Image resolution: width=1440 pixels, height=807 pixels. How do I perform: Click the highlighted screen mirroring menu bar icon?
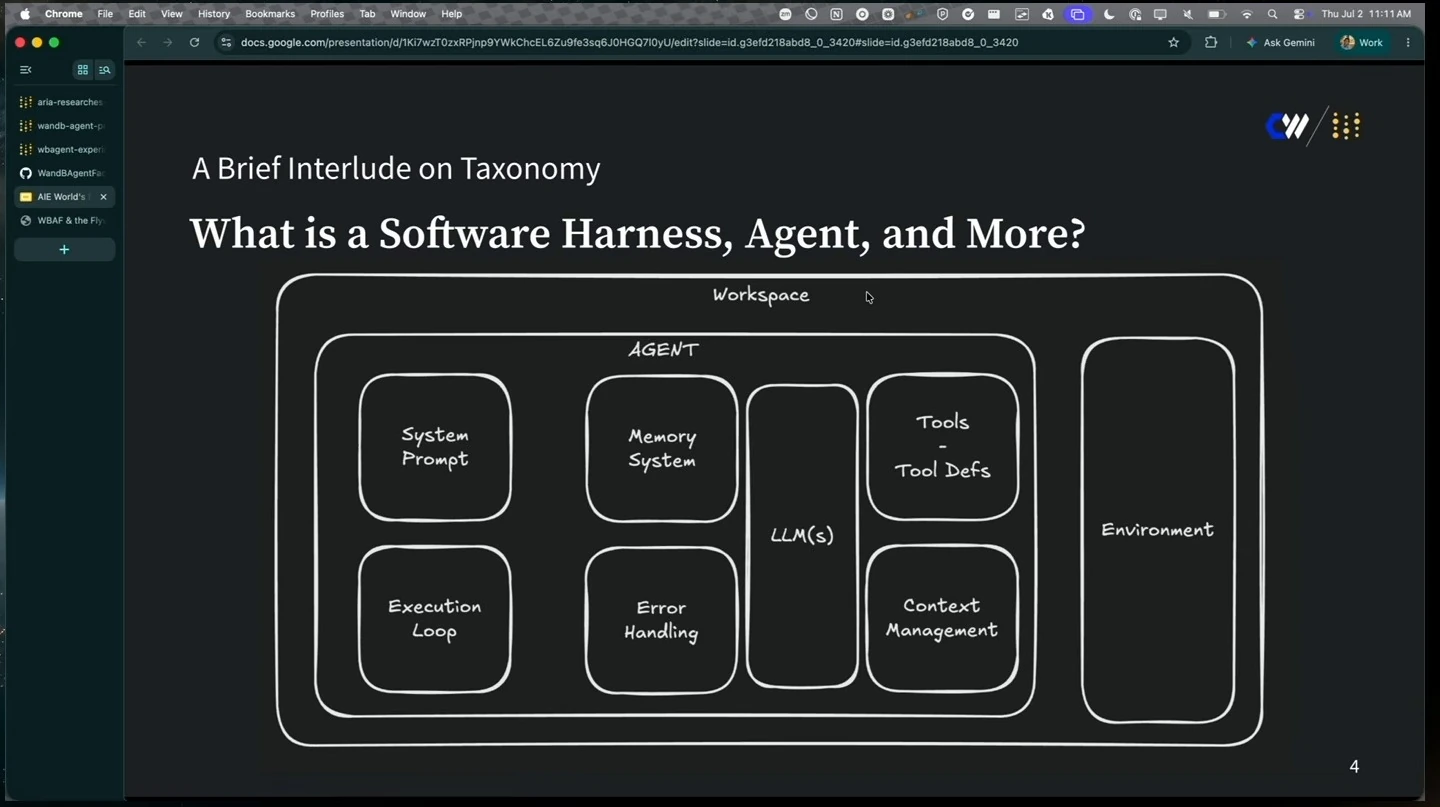click(1077, 14)
